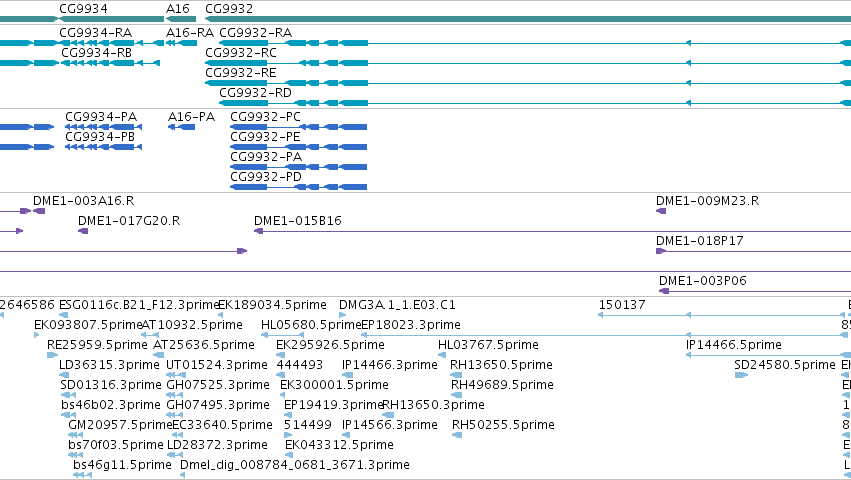Select the RE25959.5prime EST label
The height and width of the screenshot is (480, 851).
coord(97,345)
